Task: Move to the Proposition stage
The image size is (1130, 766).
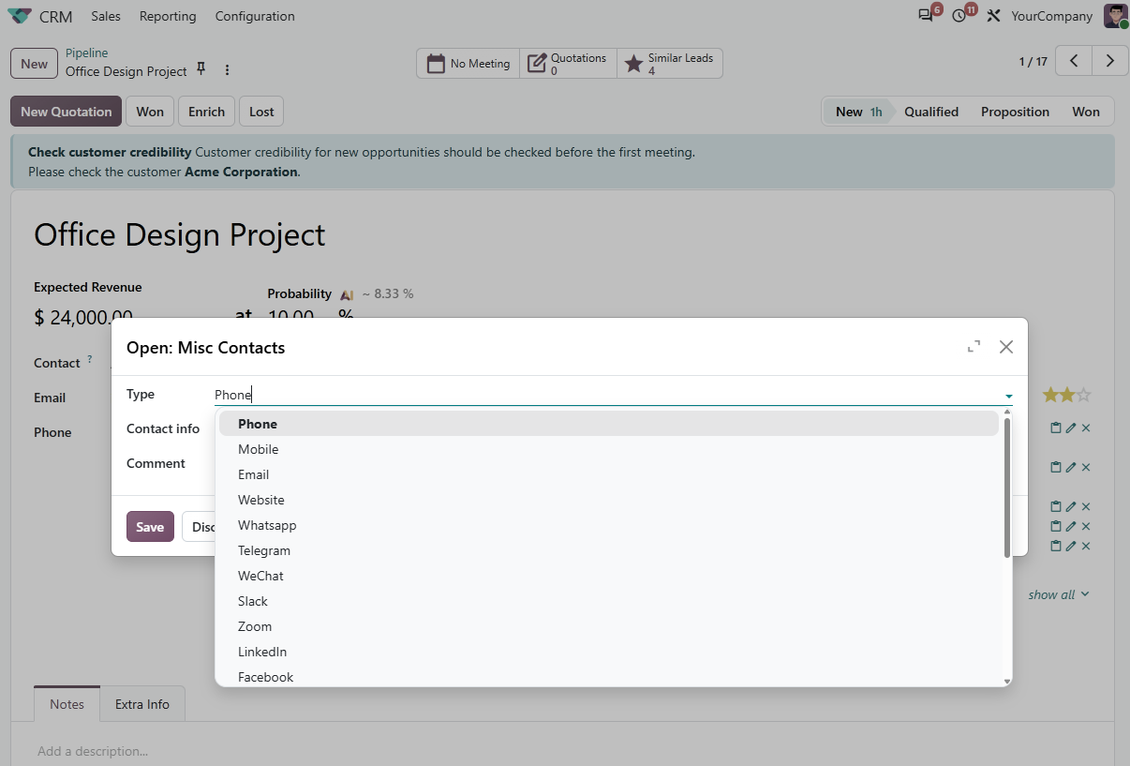Action: point(1015,112)
